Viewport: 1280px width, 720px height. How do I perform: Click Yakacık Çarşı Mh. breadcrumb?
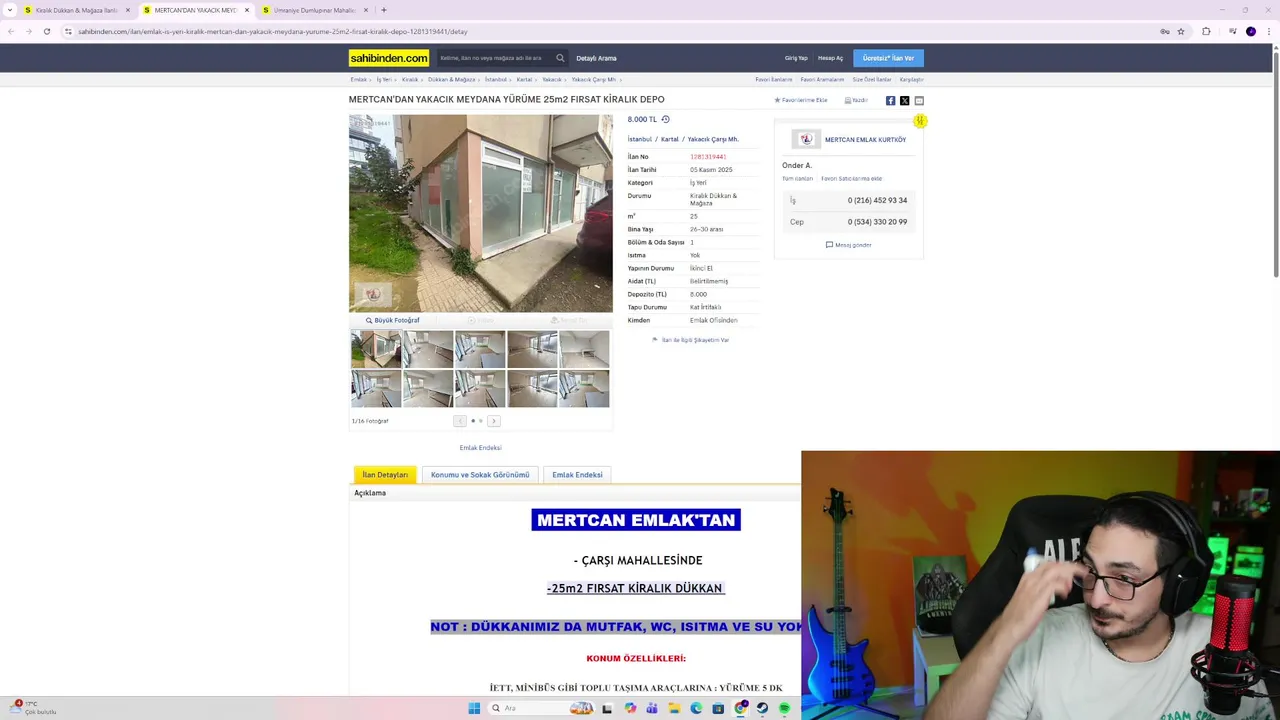pyautogui.click(x=593, y=79)
